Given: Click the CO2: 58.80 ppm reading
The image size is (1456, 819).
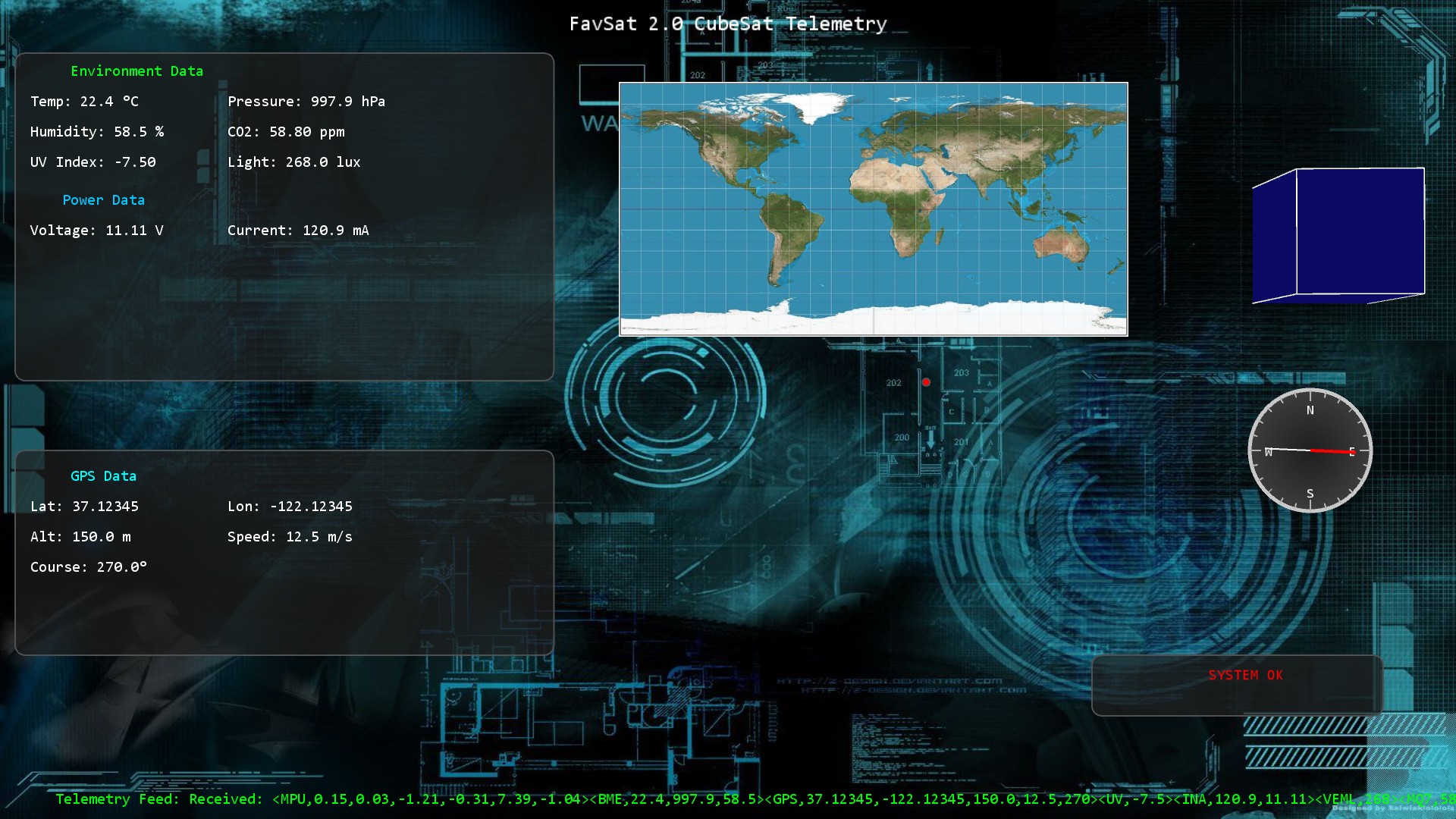Looking at the screenshot, I should 286,132.
